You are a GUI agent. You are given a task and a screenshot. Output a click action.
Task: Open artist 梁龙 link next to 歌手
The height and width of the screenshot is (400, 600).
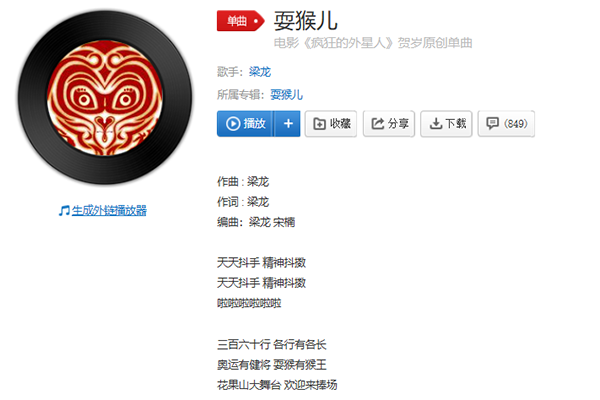(260, 72)
